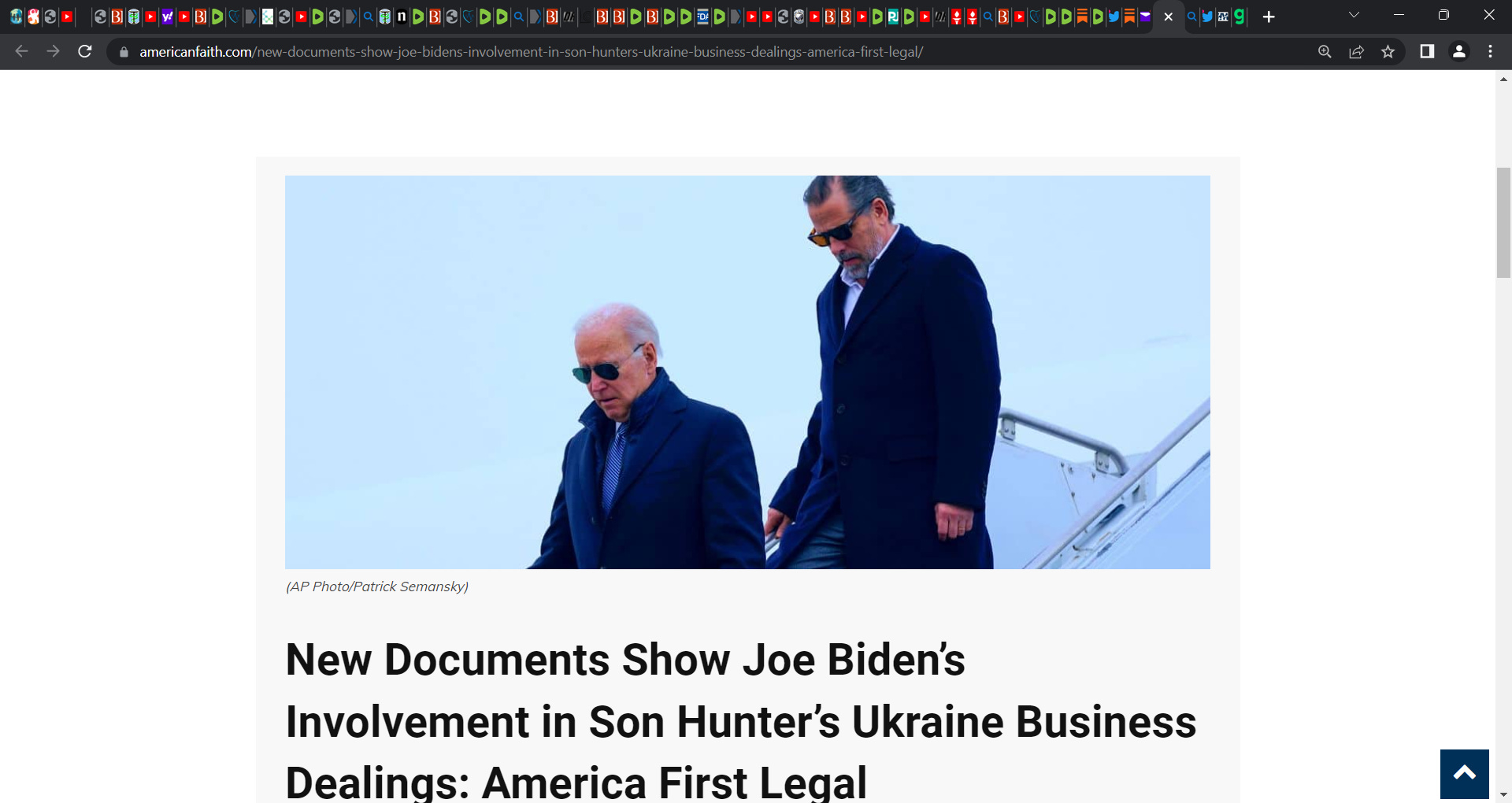
Task: Click the Biden article header photo
Action: [x=747, y=372]
